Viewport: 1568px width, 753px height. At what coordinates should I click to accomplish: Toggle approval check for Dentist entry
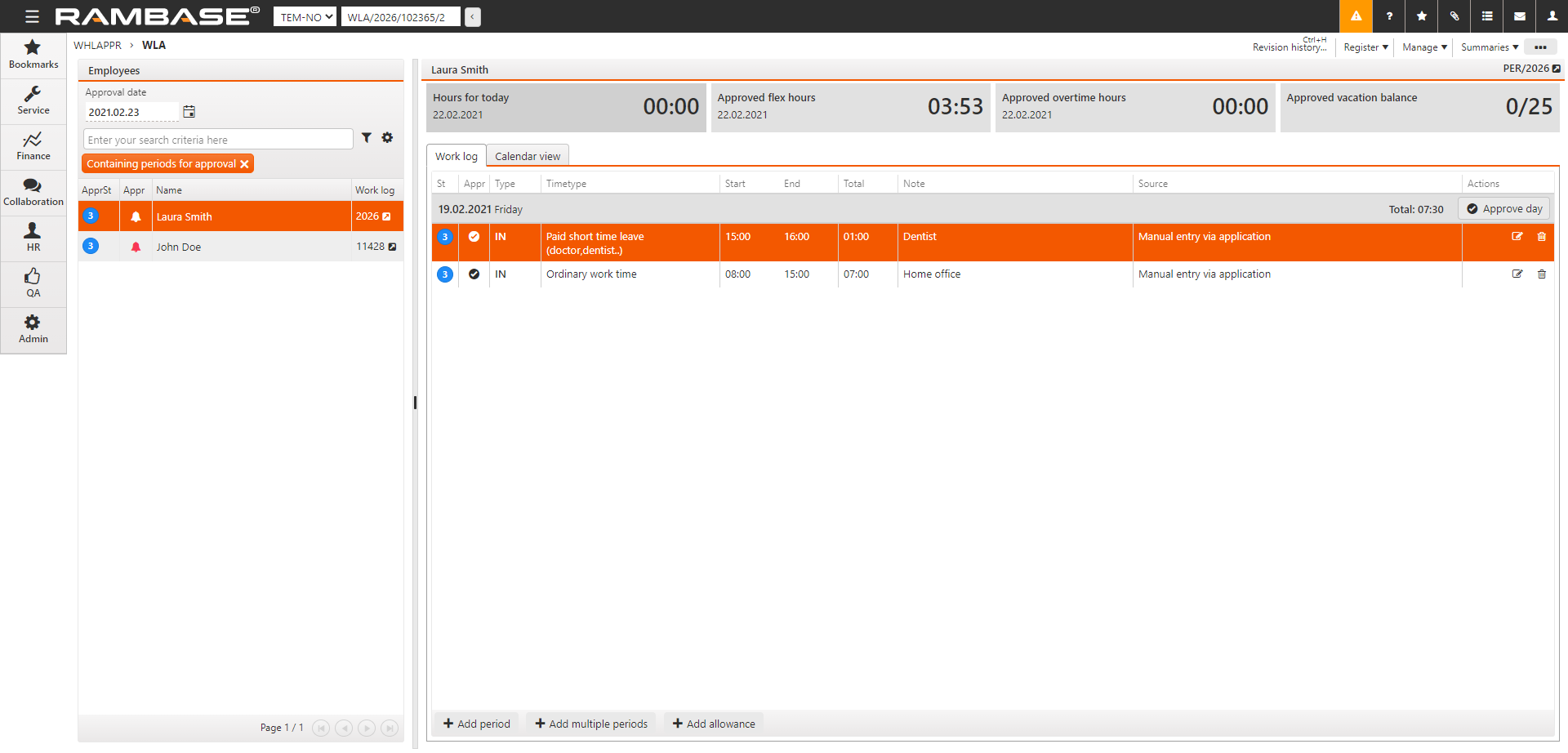tap(474, 237)
